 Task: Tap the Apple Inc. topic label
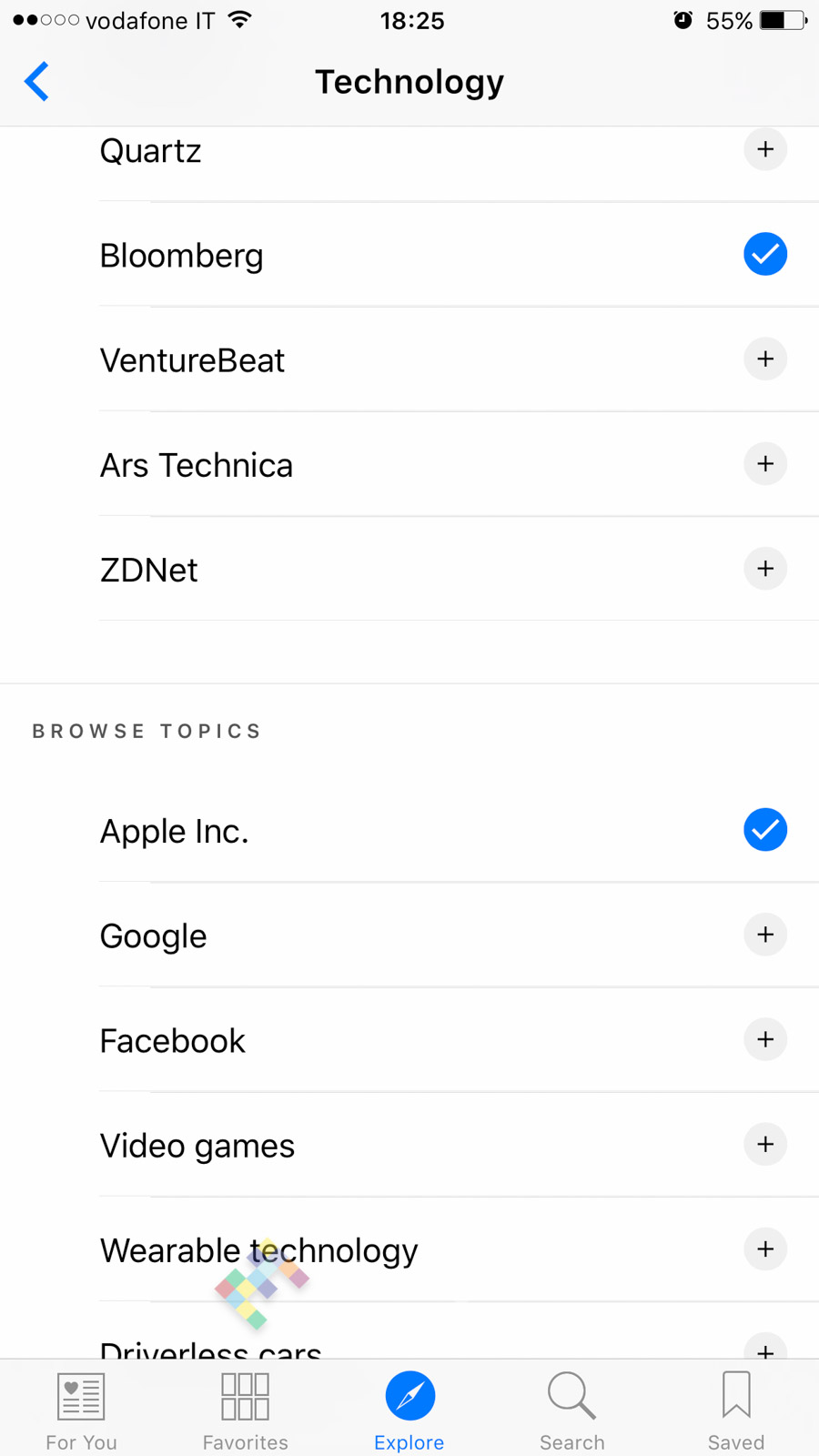point(174,832)
